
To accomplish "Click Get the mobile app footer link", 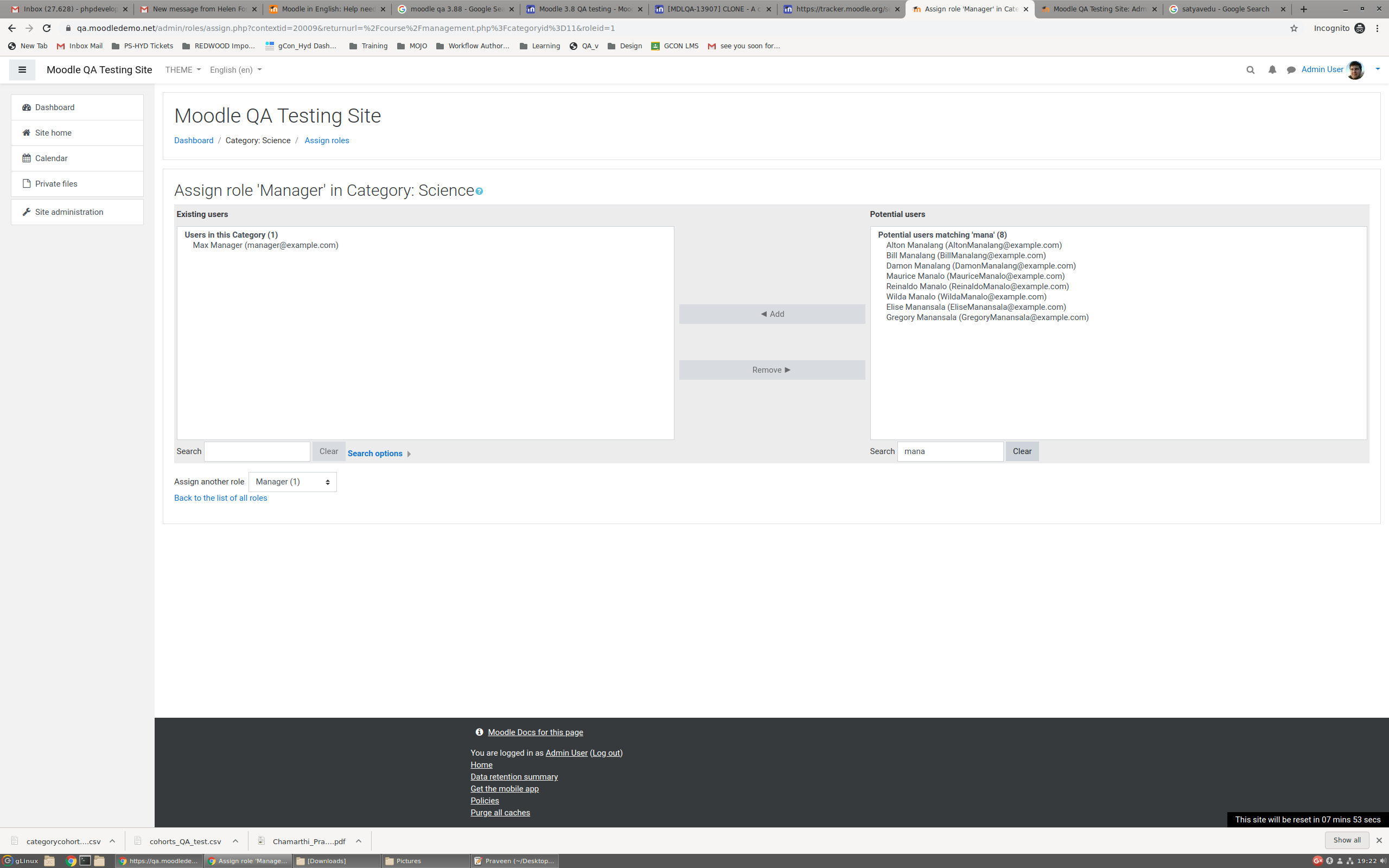I will click(505, 789).
